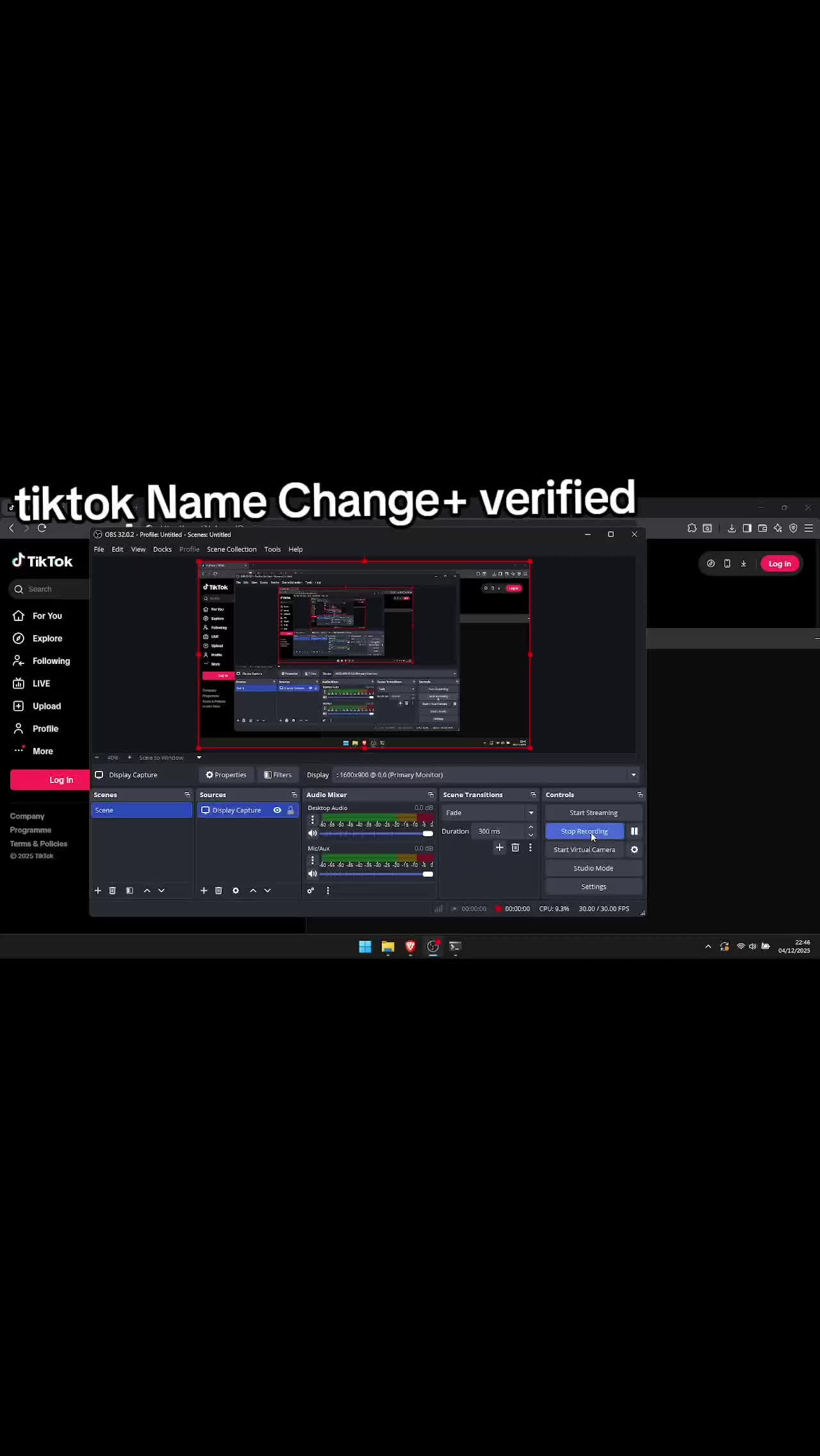Open OBS Help menu
This screenshot has width=820, height=1456.
[x=295, y=549]
